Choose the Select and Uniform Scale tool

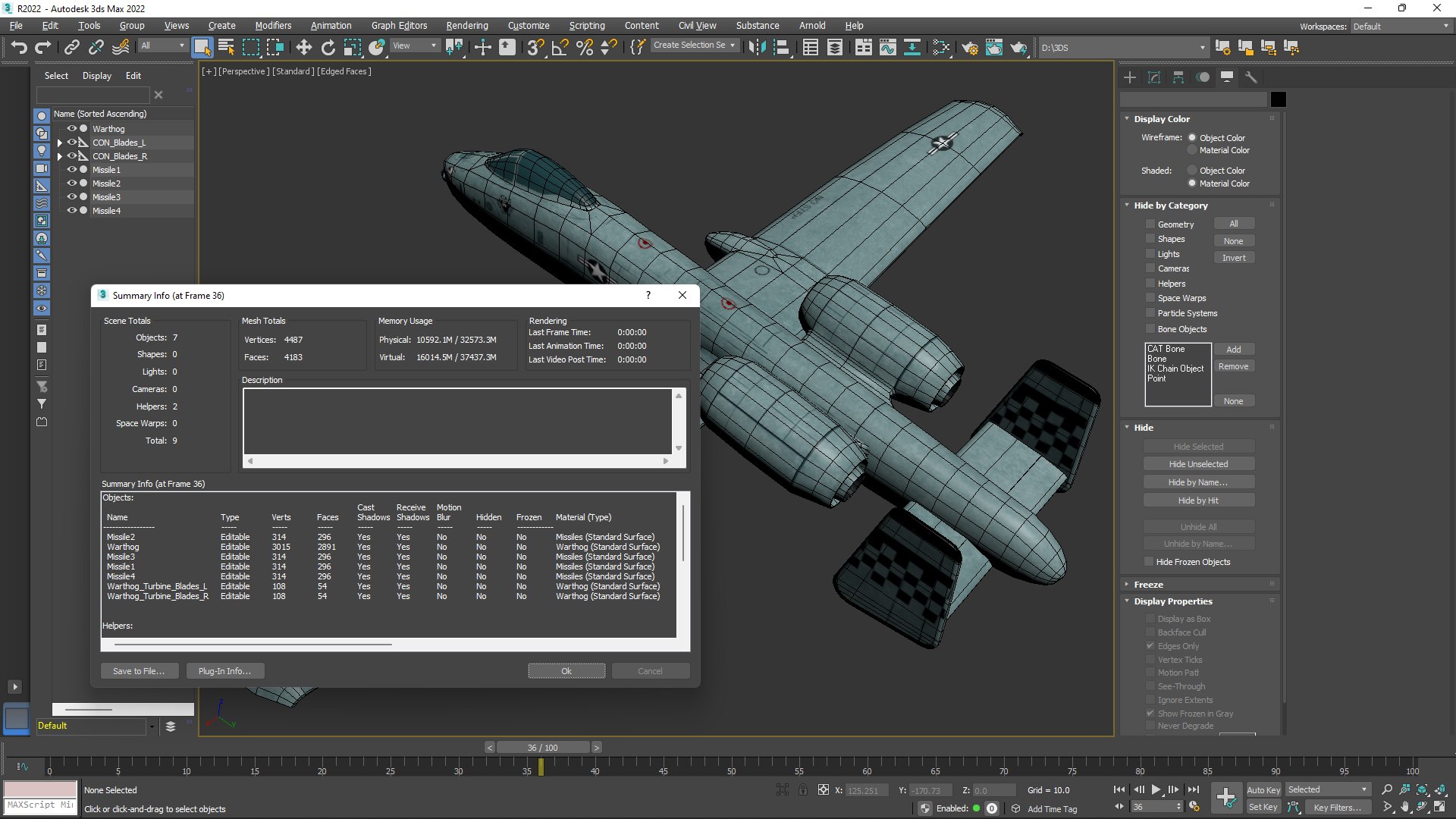(x=353, y=48)
